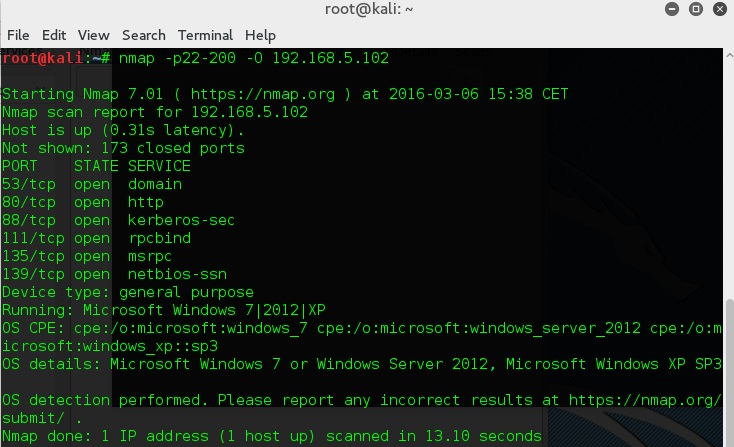Open the Search menu
Screen dimensions: 734x447
pyautogui.click(x=143, y=35)
